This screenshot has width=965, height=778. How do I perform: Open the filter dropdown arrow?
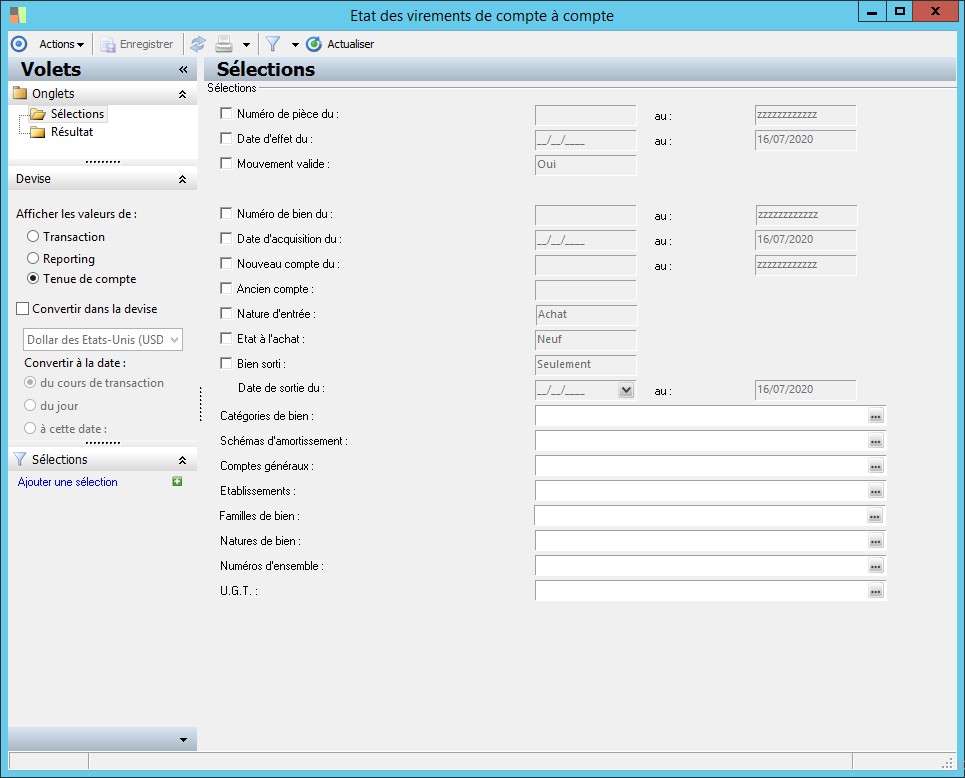(295, 44)
